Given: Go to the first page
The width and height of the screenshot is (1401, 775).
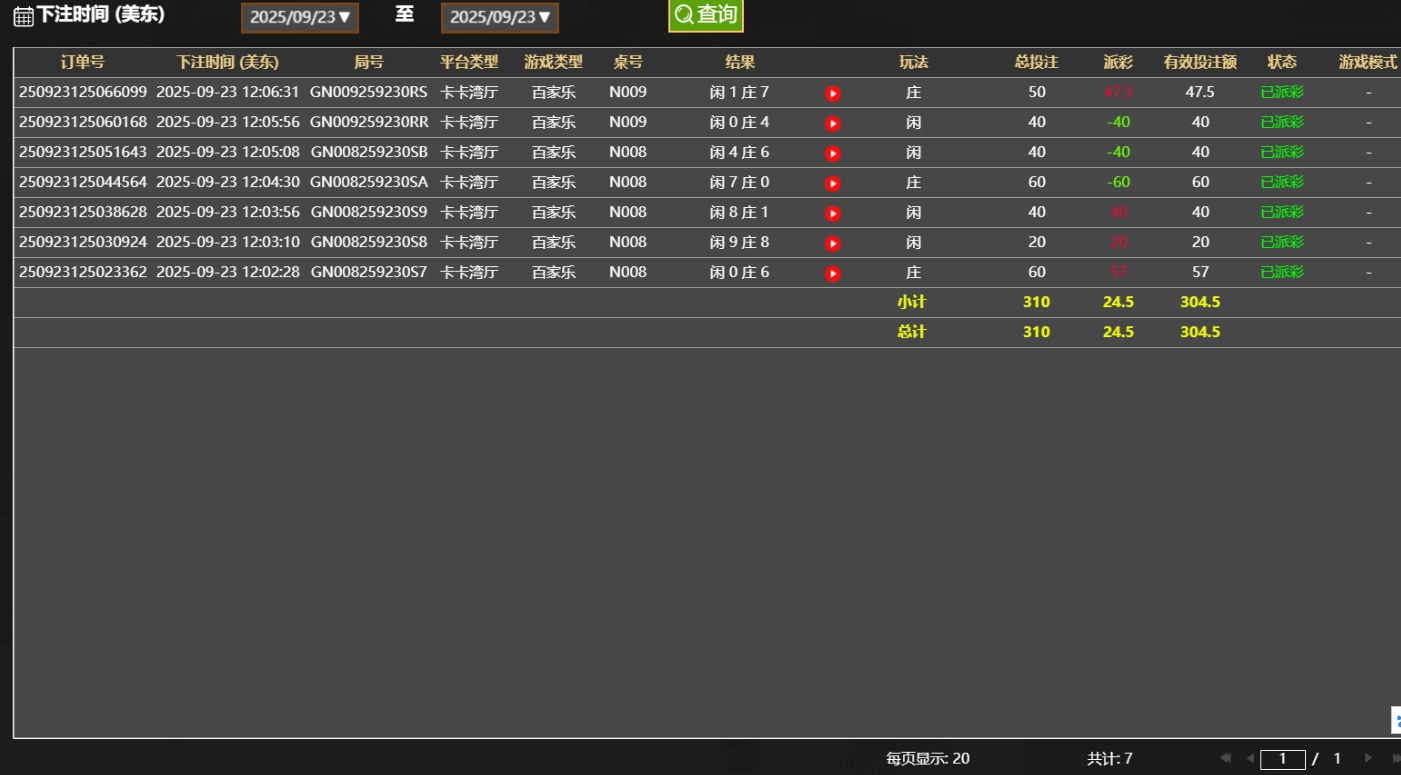Looking at the screenshot, I should pyautogui.click(x=1225, y=758).
